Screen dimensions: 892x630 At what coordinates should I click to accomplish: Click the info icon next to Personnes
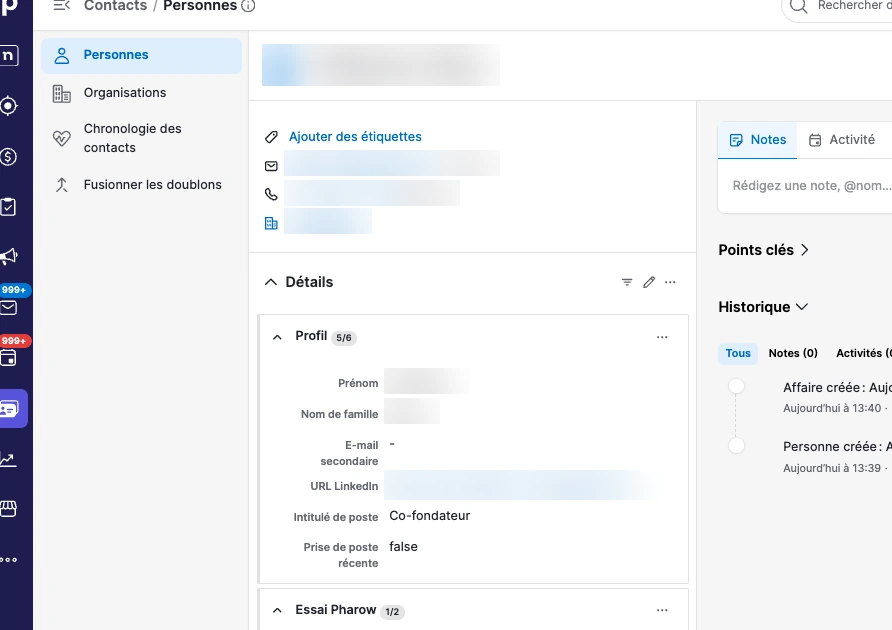(x=248, y=6)
